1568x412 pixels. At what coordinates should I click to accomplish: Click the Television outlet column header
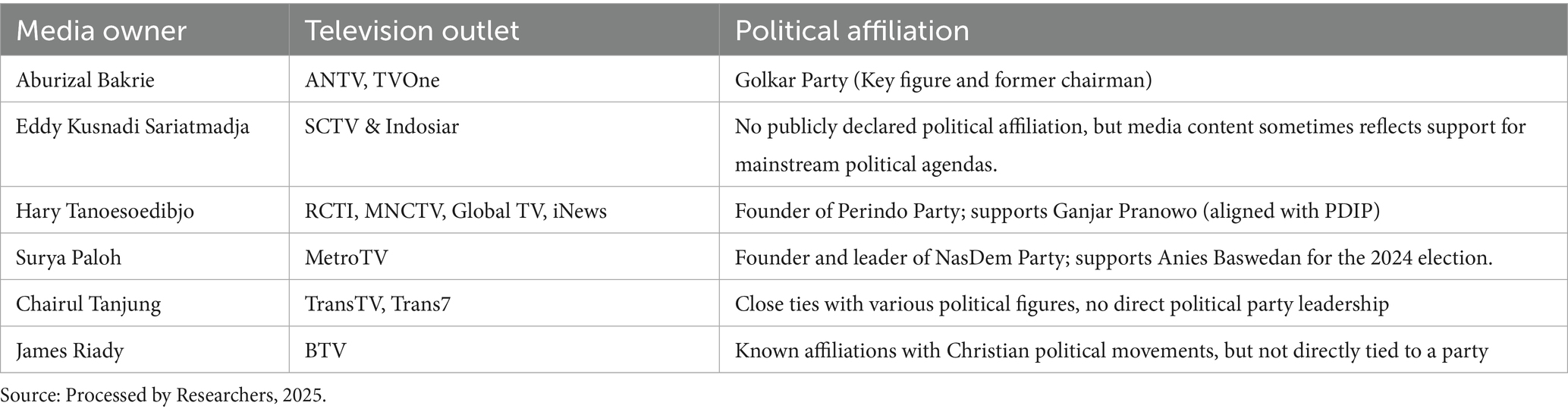pyautogui.click(x=412, y=30)
